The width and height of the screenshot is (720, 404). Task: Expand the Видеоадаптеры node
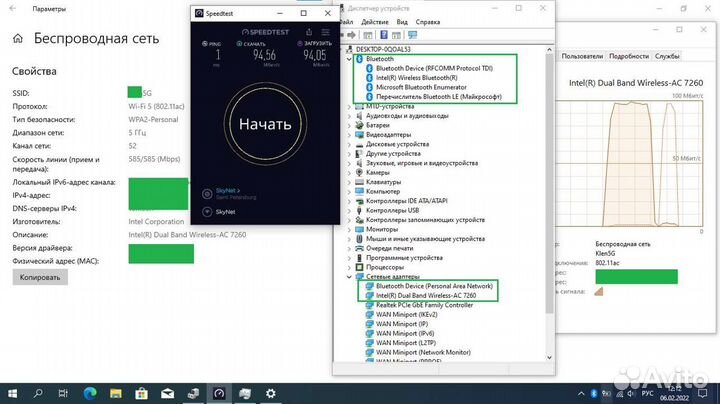point(349,135)
